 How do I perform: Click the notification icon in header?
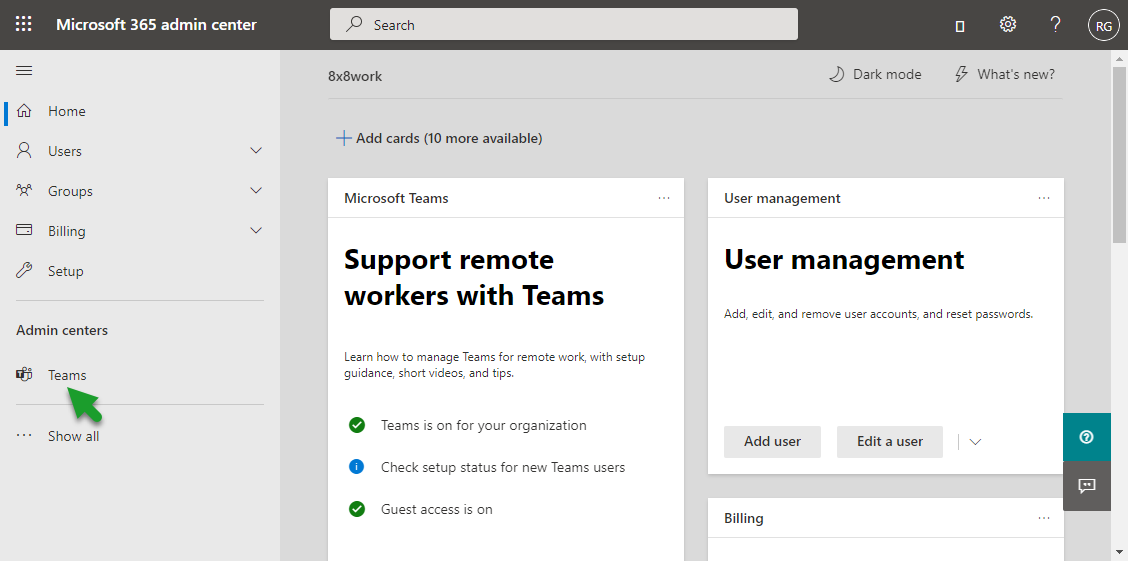[960, 26]
